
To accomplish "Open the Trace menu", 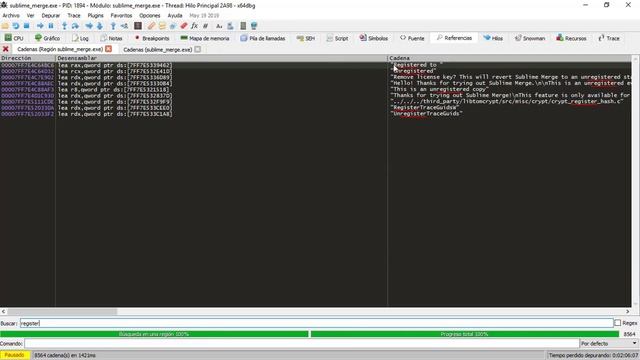I will (x=74, y=16).
